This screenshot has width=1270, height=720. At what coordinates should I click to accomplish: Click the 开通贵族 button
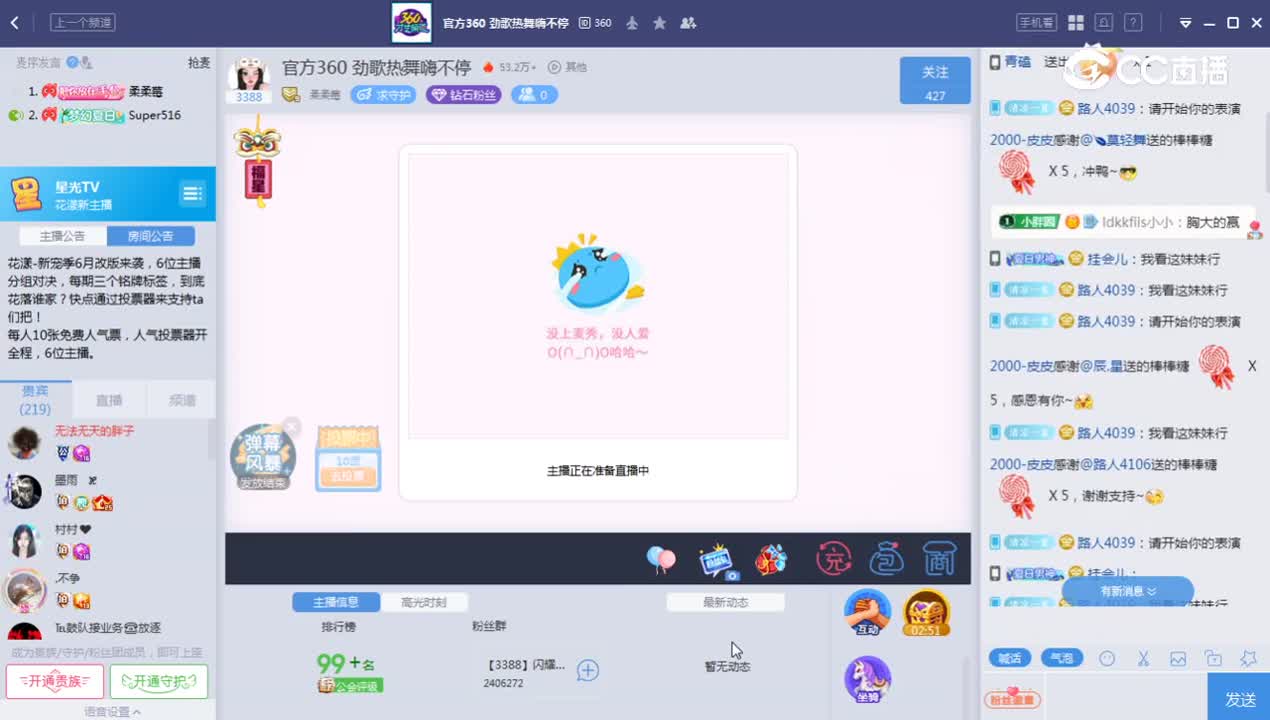(x=55, y=682)
